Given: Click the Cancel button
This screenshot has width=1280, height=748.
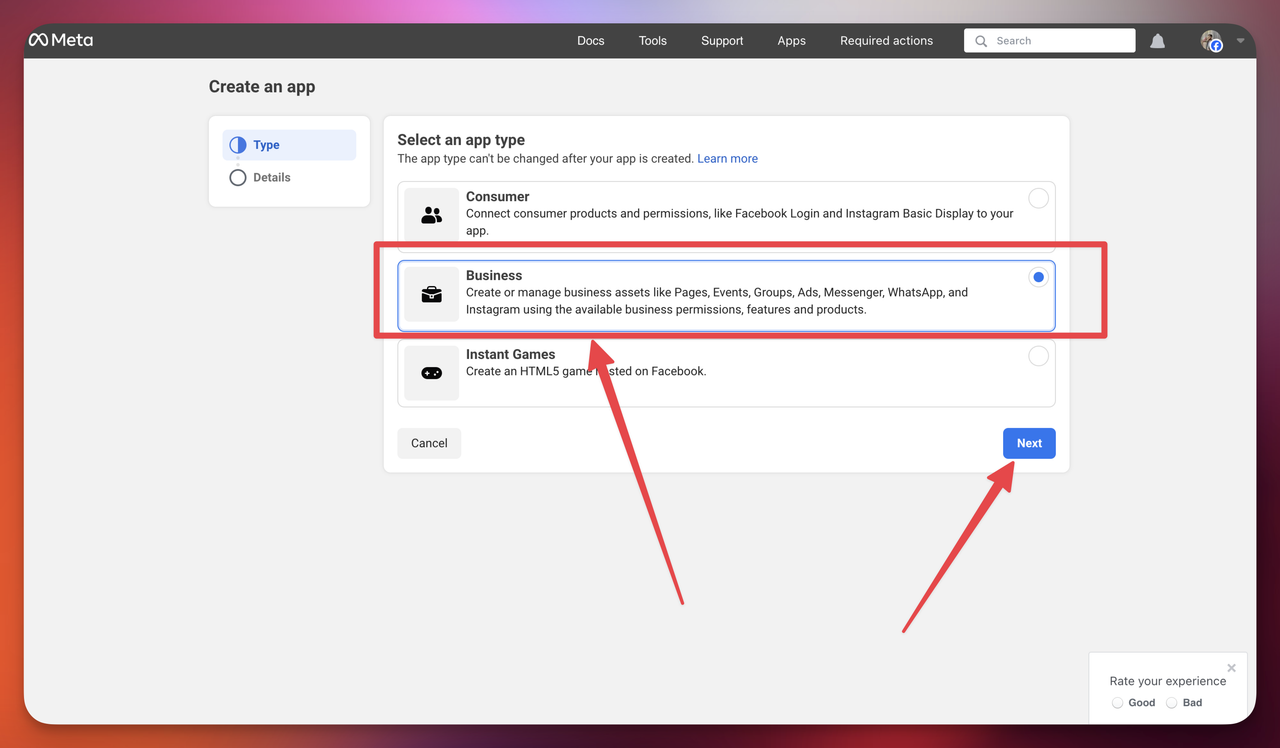Looking at the screenshot, I should pos(429,443).
